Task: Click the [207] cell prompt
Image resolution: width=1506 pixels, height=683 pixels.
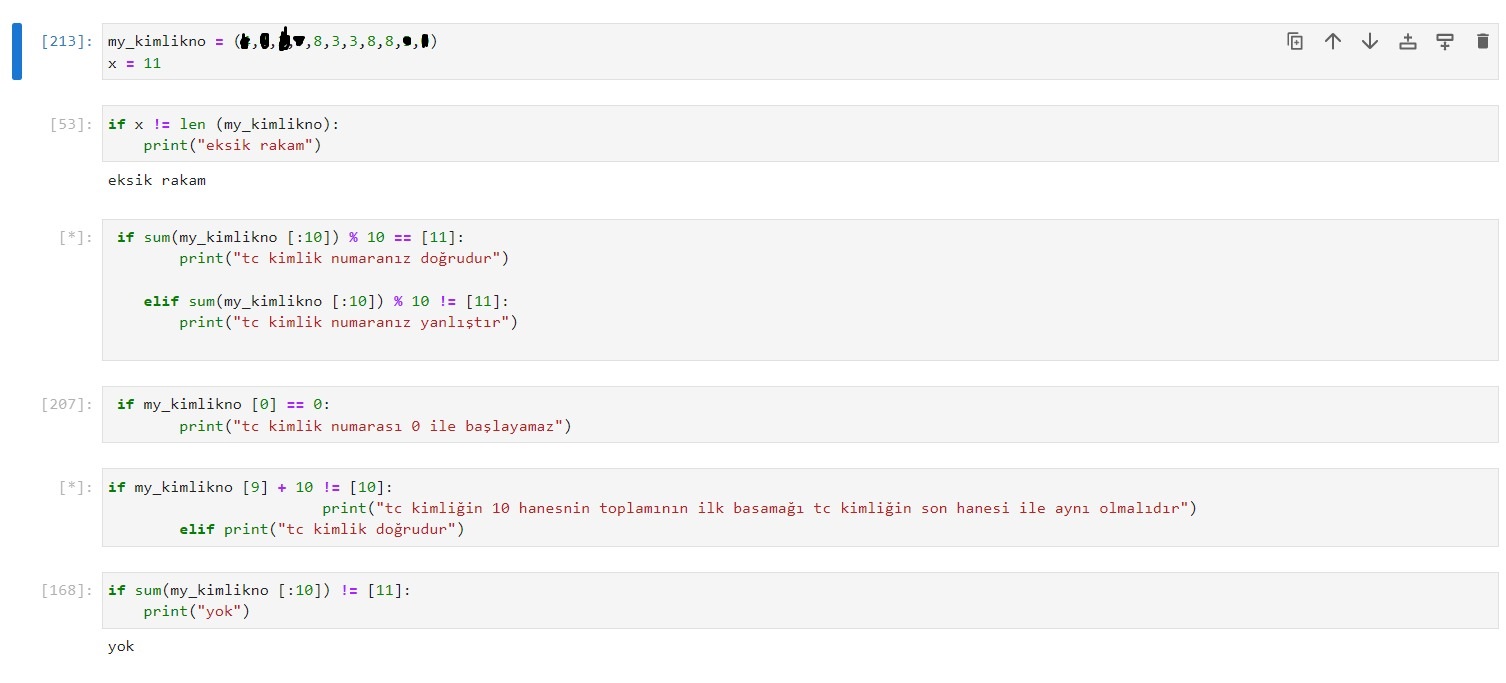Action: click(x=67, y=405)
